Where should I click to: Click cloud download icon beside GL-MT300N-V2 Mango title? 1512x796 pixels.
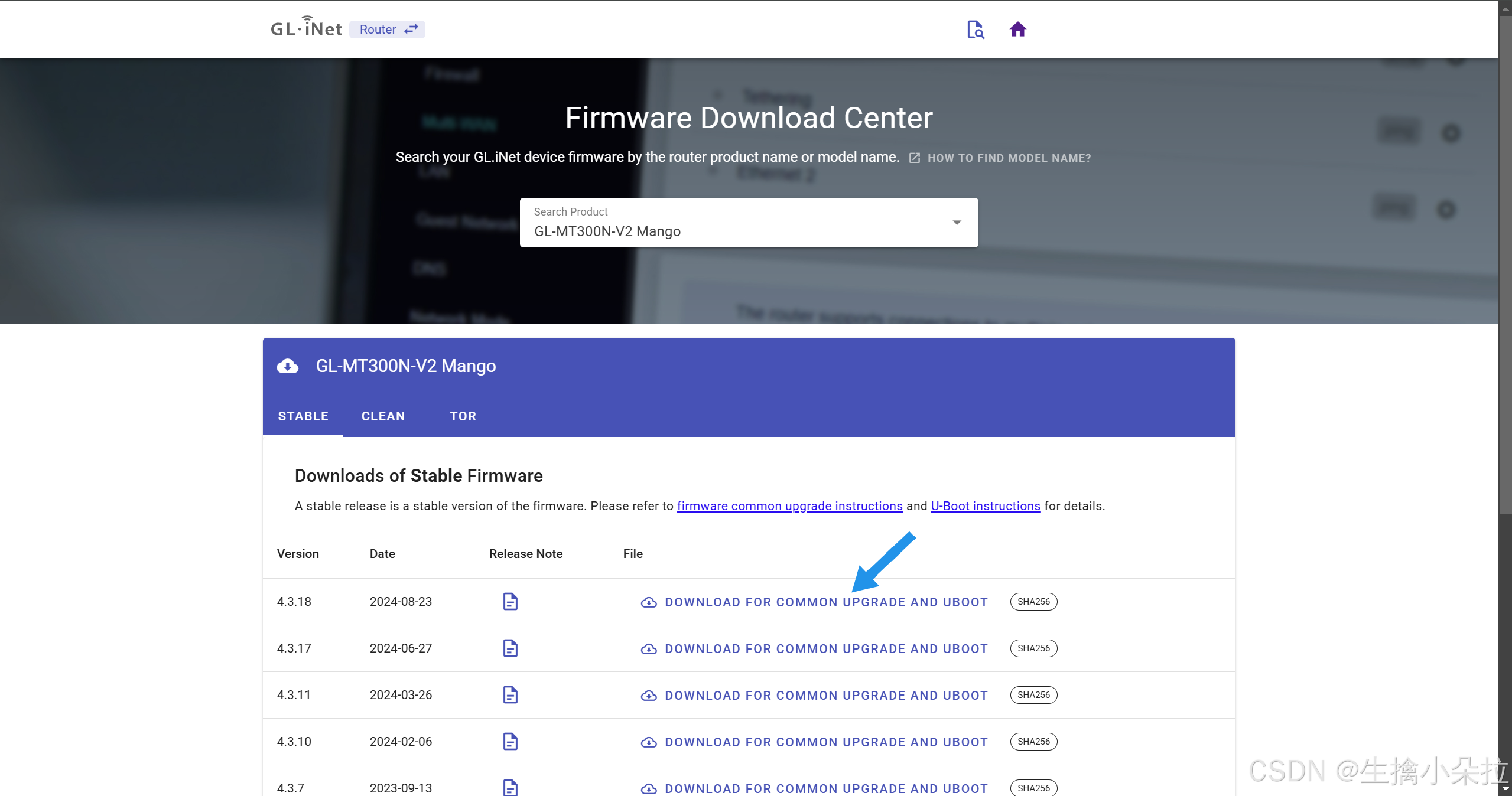coord(288,366)
